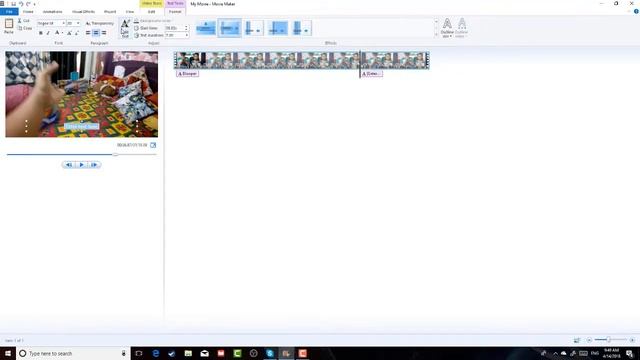Click the selected caption text in preview
The image size is (640, 360).
[x=82, y=127]
